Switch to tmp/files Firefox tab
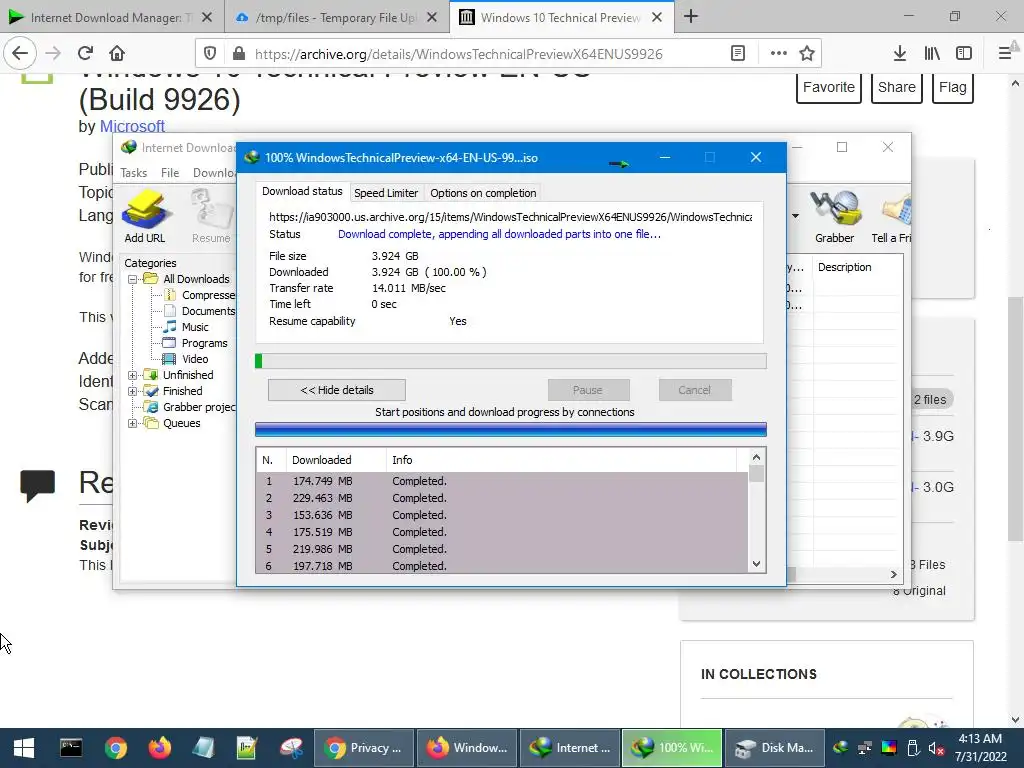The height and width of the screenshot is (768, 1024). (336, 18)
